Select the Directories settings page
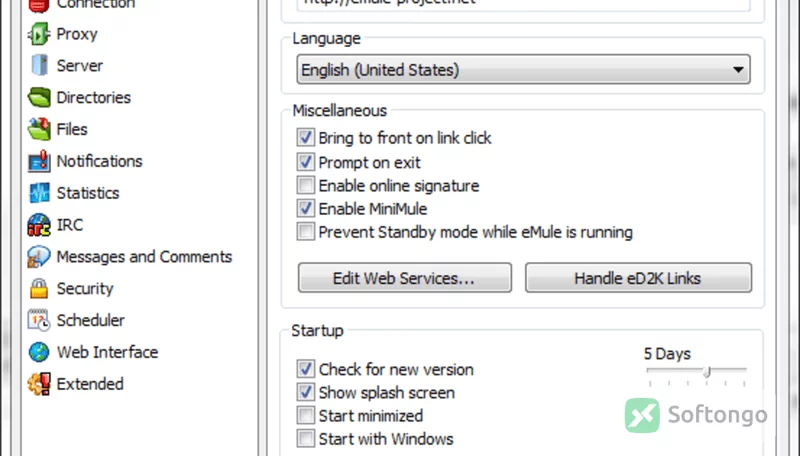The width and height of the screenshot is (800, 456). 94,97
